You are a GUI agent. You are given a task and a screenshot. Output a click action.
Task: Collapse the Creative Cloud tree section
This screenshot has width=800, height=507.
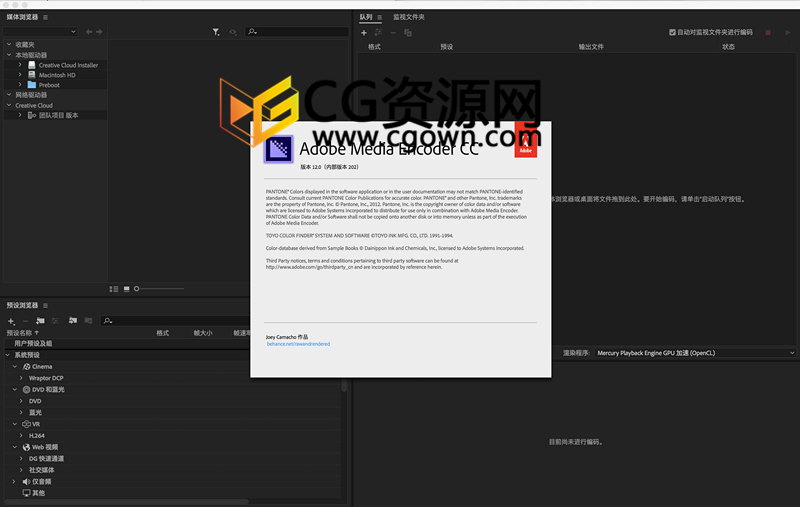(9, 105)
